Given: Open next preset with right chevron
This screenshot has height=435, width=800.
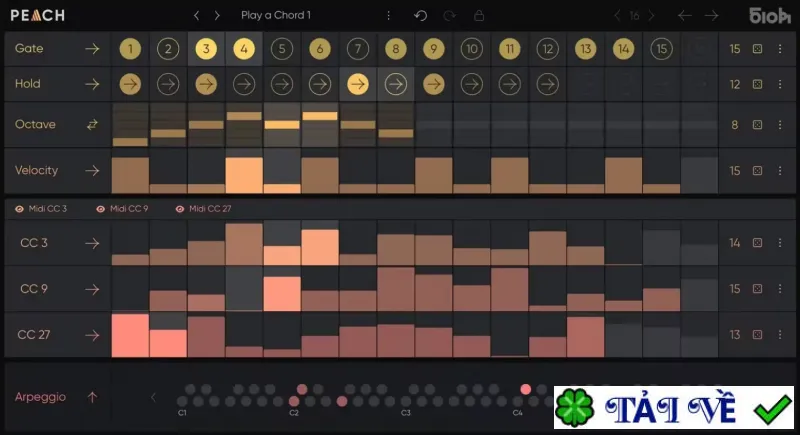Looking at the screenshot, I should pyautogui.click(x=217, y=15).
